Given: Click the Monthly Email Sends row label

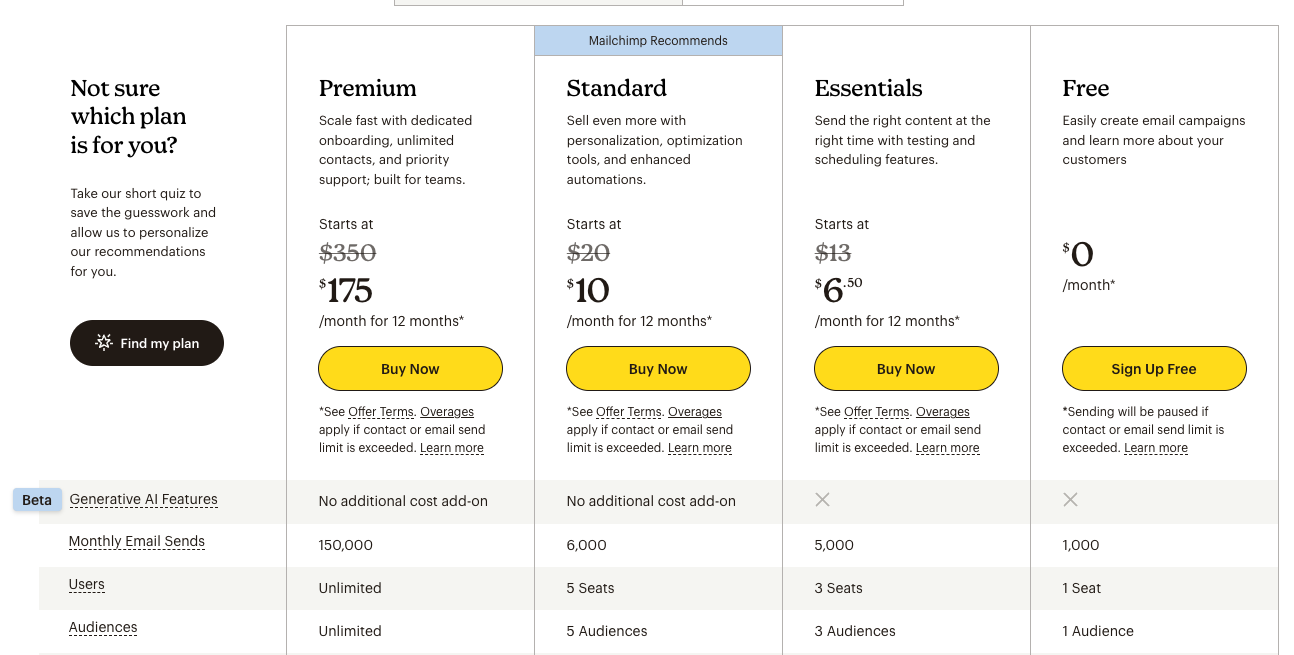Looking at the screenshot, I should (x=137, y=542).
